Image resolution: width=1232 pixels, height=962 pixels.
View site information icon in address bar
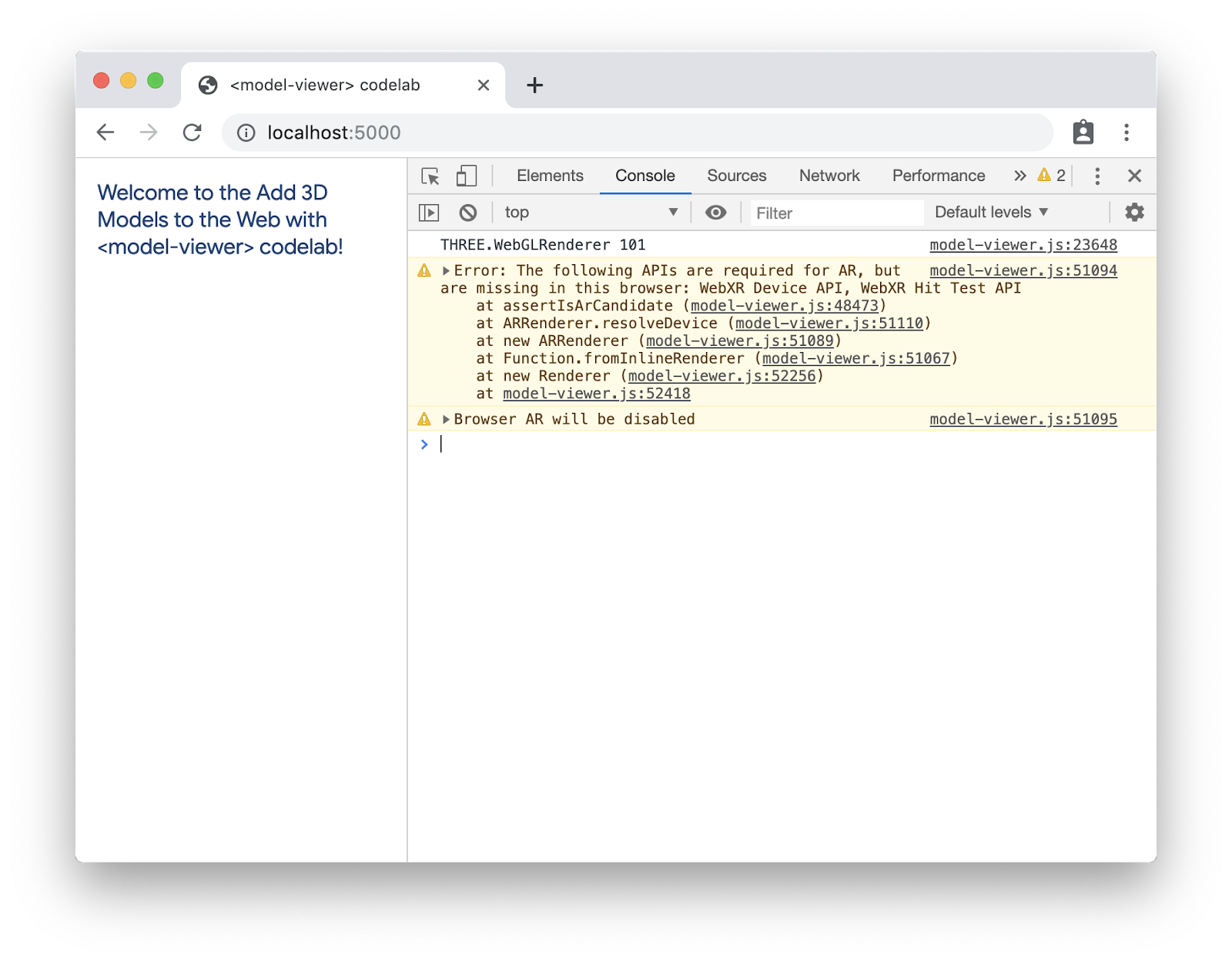[246, 133]
